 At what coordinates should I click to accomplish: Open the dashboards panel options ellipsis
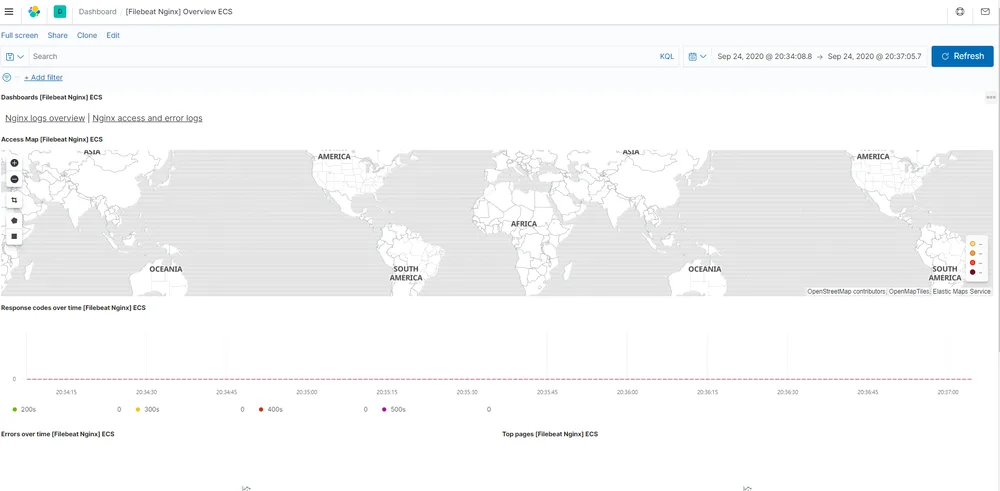[x=990, y=98]
